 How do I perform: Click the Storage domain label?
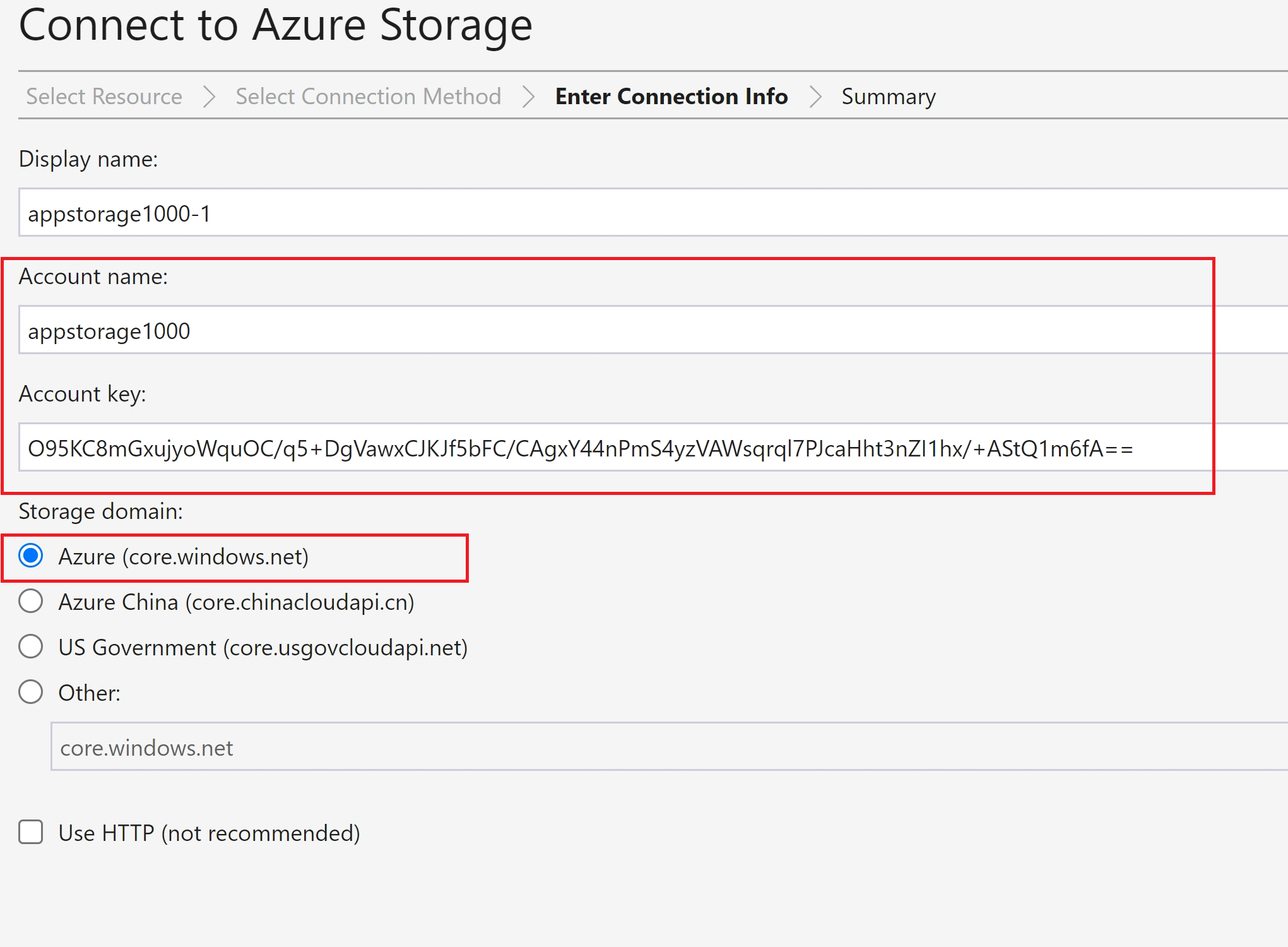click(x=101, y=511)
